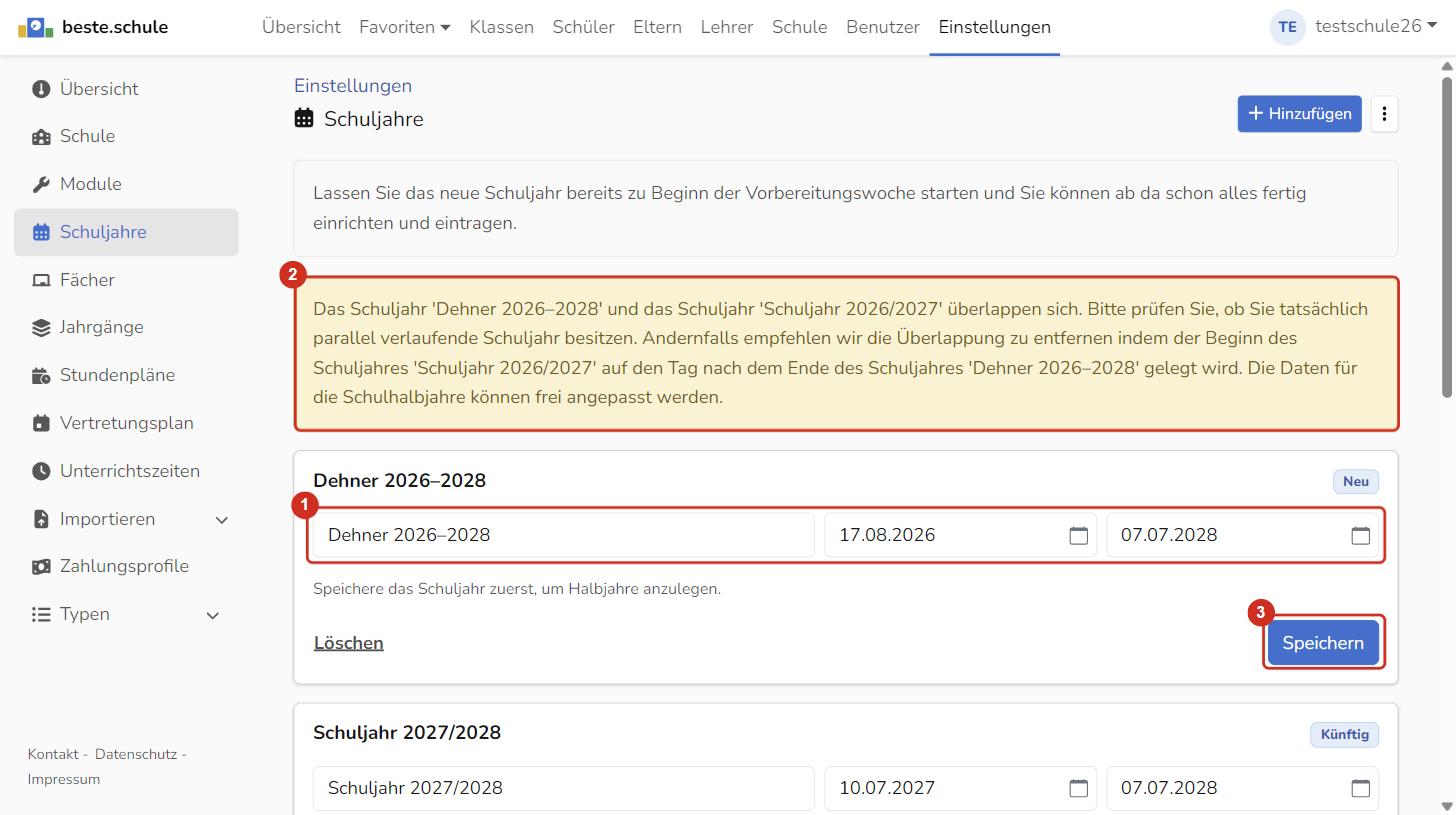Open the three-dot more options menu
This screenshot has width=1456, height=815.
pyautogui.click(x=1384, y=114)
